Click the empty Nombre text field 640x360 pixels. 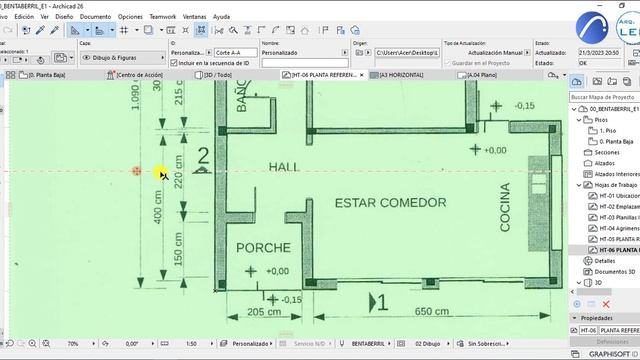tap(305, 63)
